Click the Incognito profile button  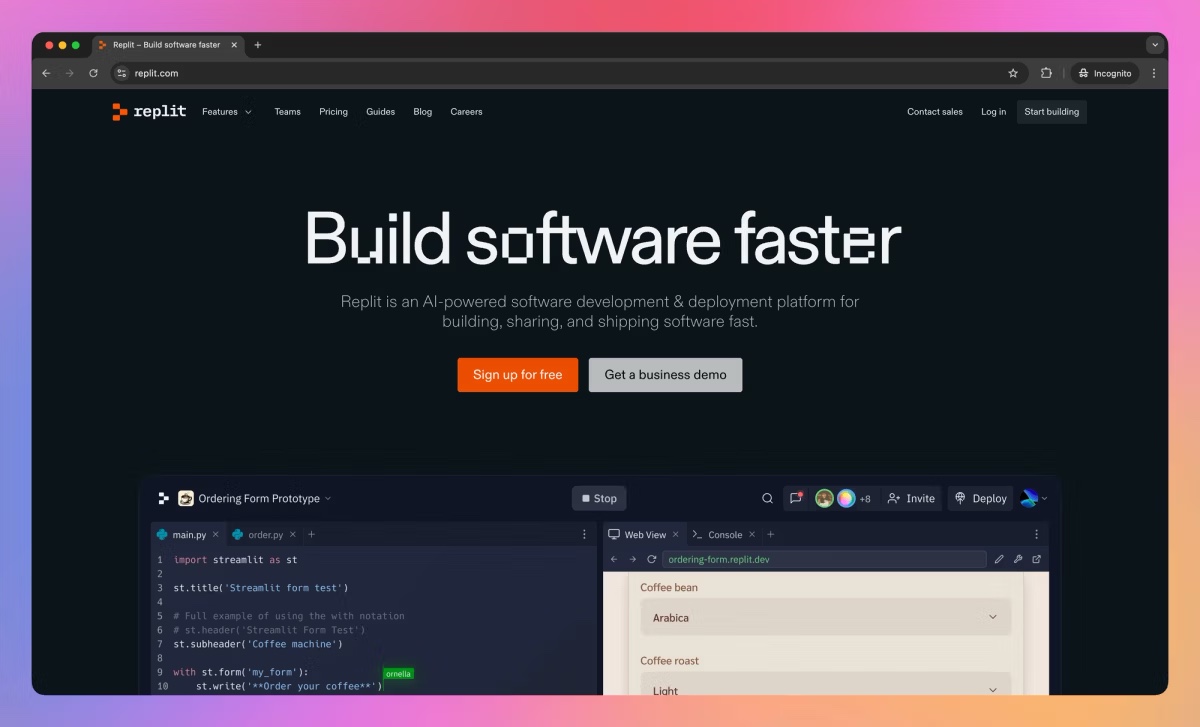tap(1105, 73)
